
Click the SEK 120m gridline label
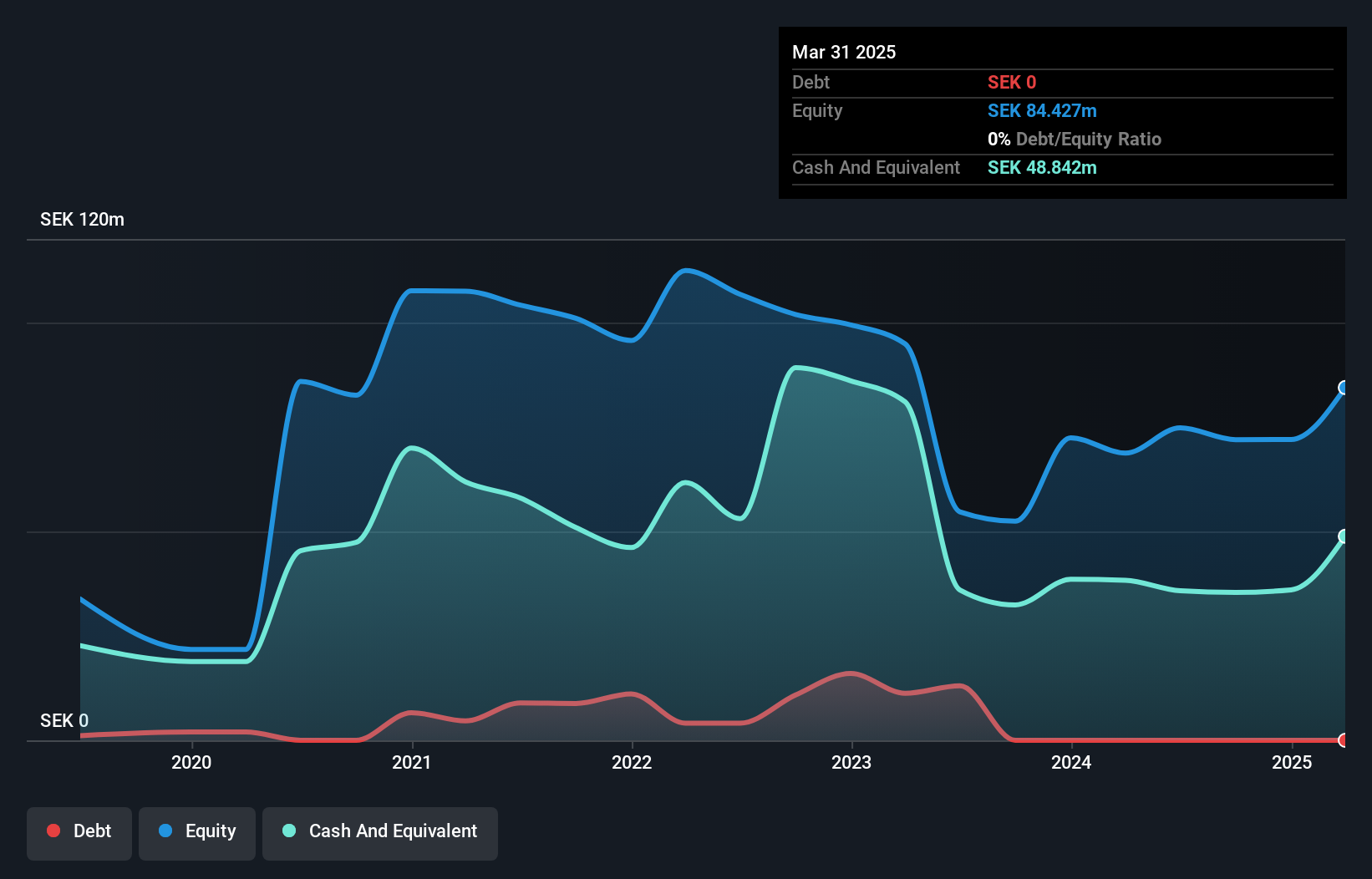(x=81, y=219)
